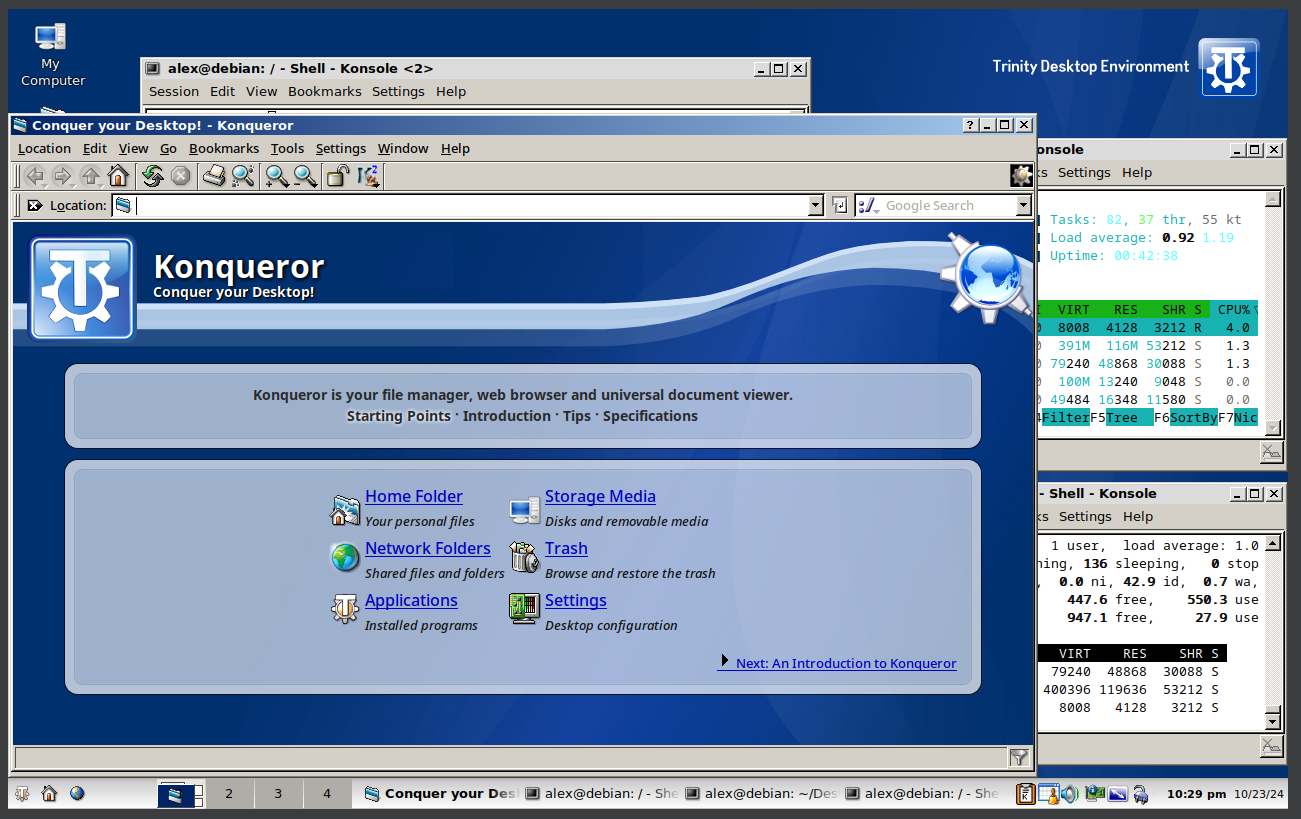This screenshot has height=819, width=1301.
Task: Switch to virtual desktop 2 in pager
Action: tap(229, 794)
